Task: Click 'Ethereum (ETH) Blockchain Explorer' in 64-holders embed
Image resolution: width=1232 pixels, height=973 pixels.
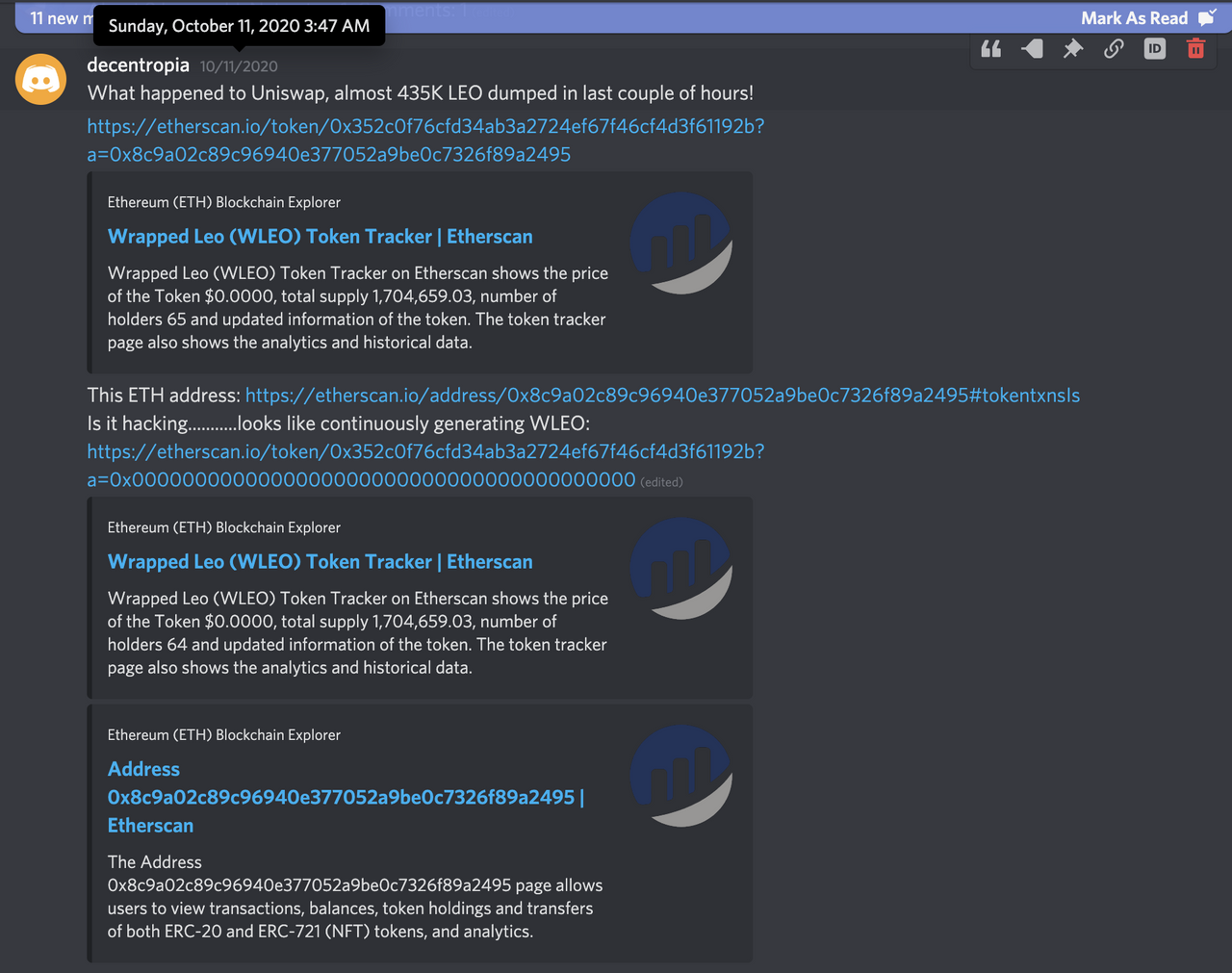Action: (224, 527)
